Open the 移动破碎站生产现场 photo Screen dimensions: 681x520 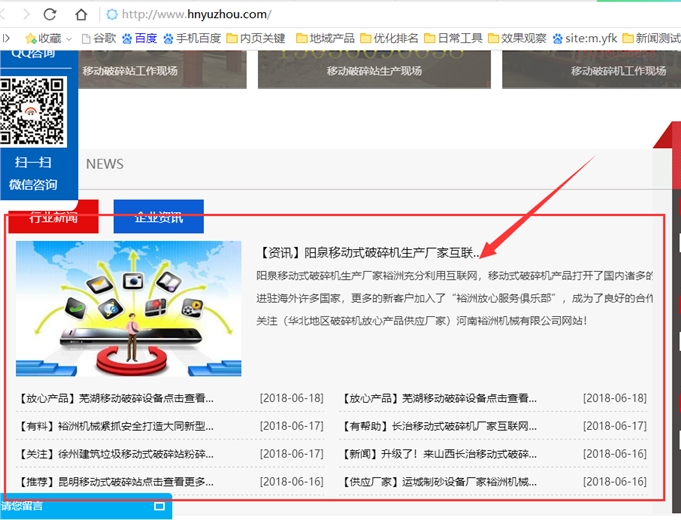374,70
